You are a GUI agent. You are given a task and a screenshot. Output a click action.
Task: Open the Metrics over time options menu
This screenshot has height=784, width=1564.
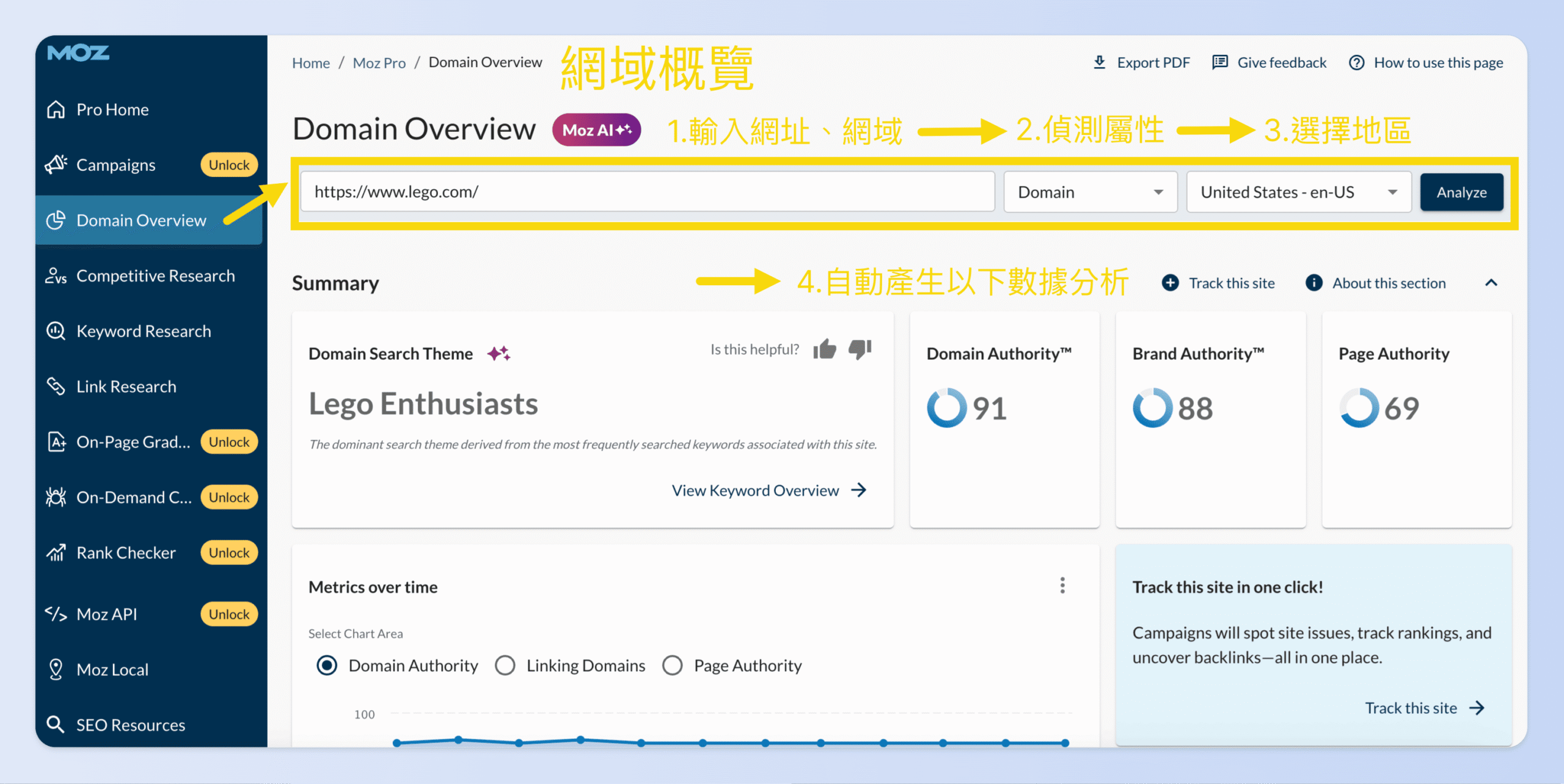click(1063, 586)
